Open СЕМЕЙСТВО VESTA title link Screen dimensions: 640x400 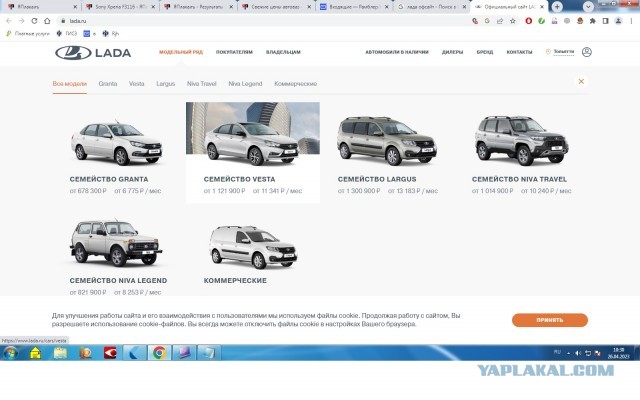pos(240,179)
